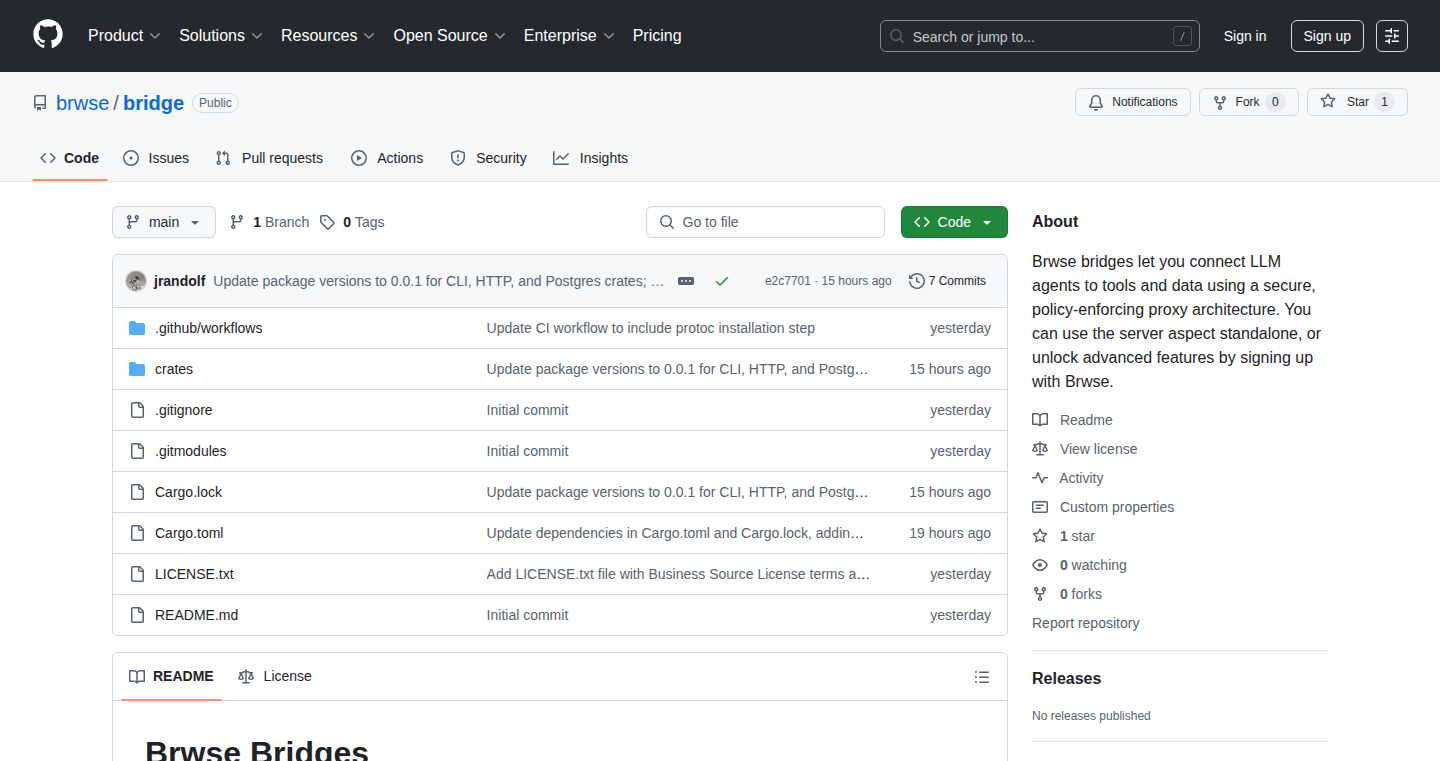This screenshot has height=761, width=1440.
Task: Open Custom properties link
Action: 1103,507
